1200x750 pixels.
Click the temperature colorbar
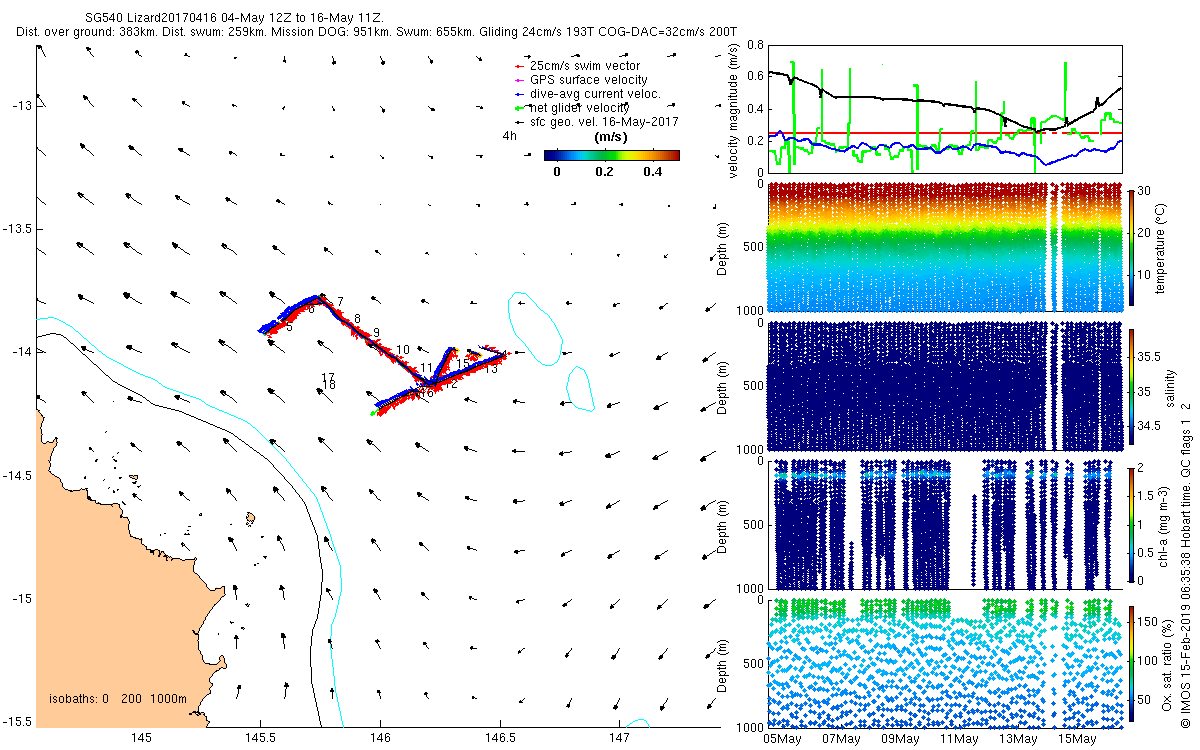point(1132,246)
